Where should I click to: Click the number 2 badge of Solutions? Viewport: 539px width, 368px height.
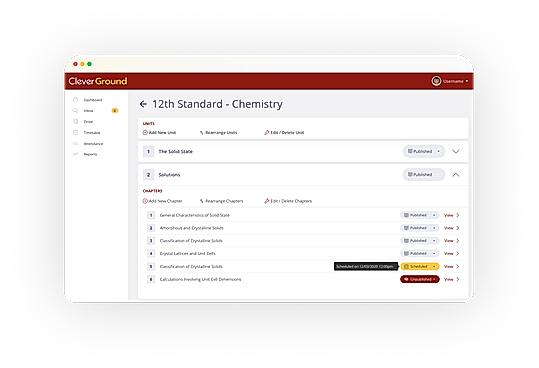tap(148, 175)
